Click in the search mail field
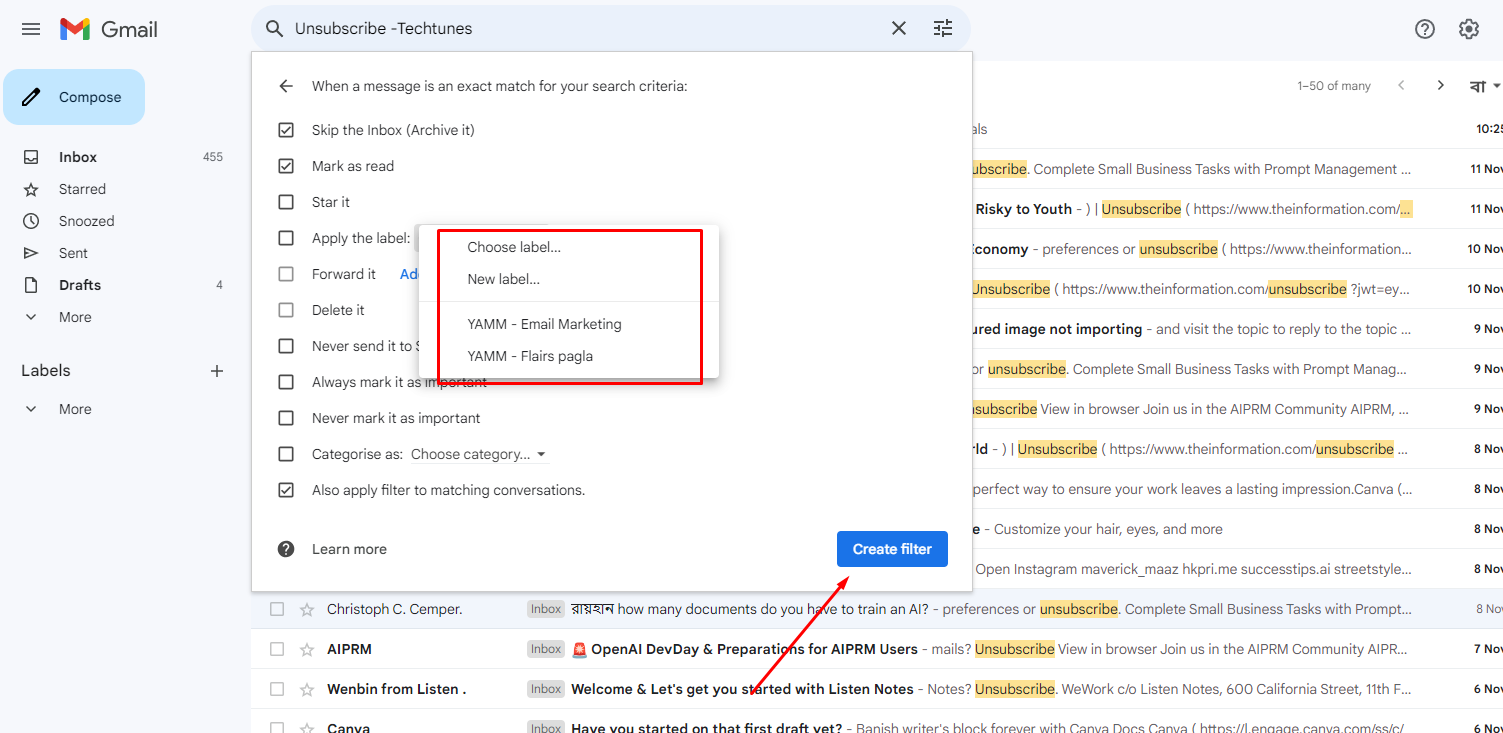The width and height of the screenshot is (1503, 733). tap(580, 29)
